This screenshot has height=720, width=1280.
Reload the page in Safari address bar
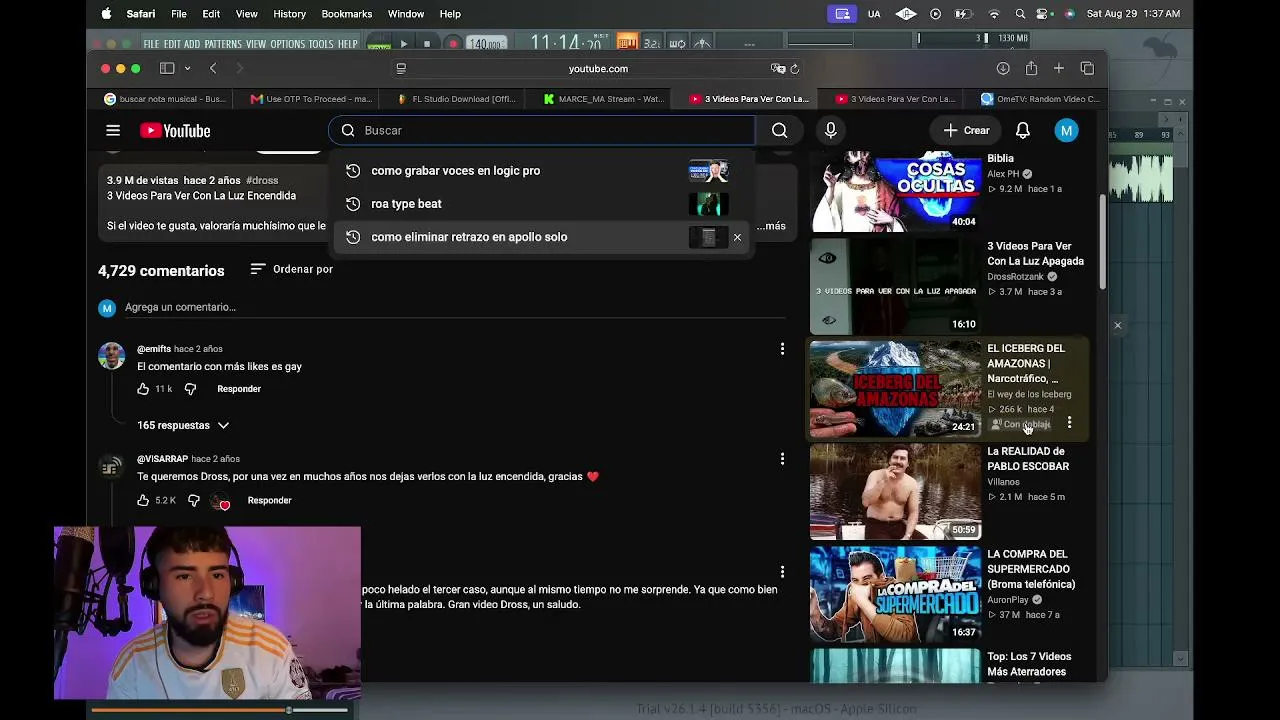(x=795, y=68)
